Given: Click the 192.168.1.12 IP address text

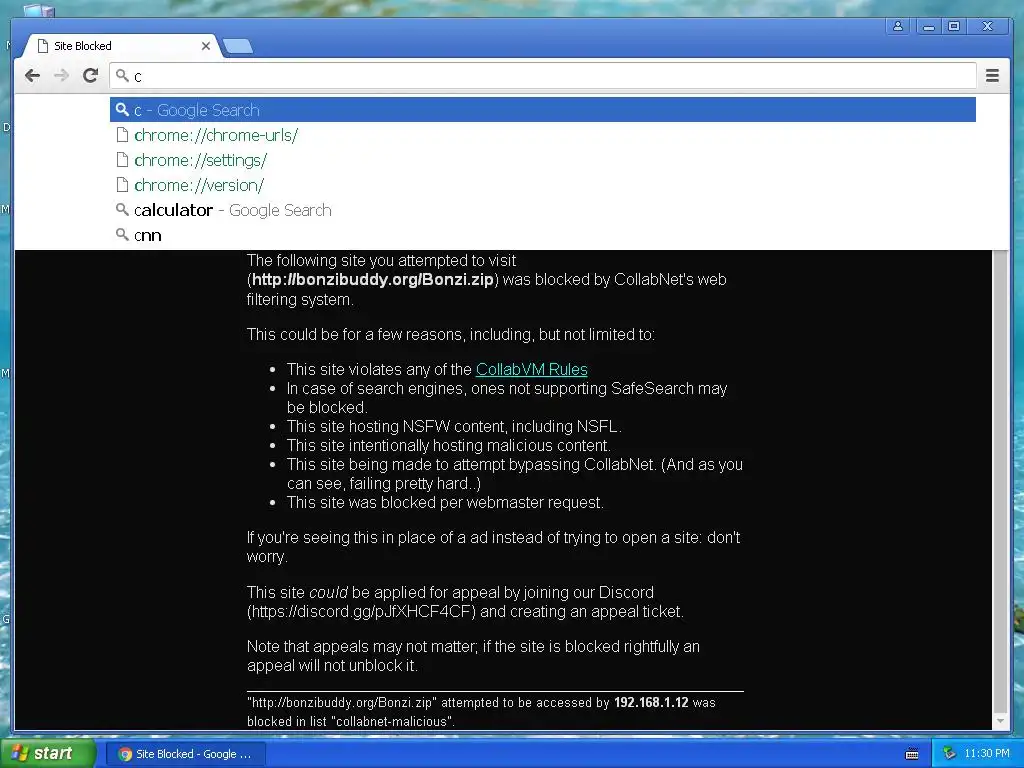Looking at the screenshot, I should [x=651, y=703].
